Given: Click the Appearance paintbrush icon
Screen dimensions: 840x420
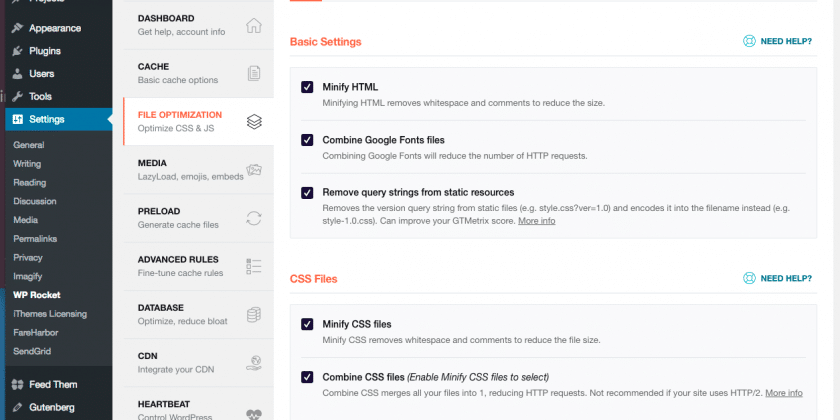Looking at the screenshot, I should tap(18, 28).
